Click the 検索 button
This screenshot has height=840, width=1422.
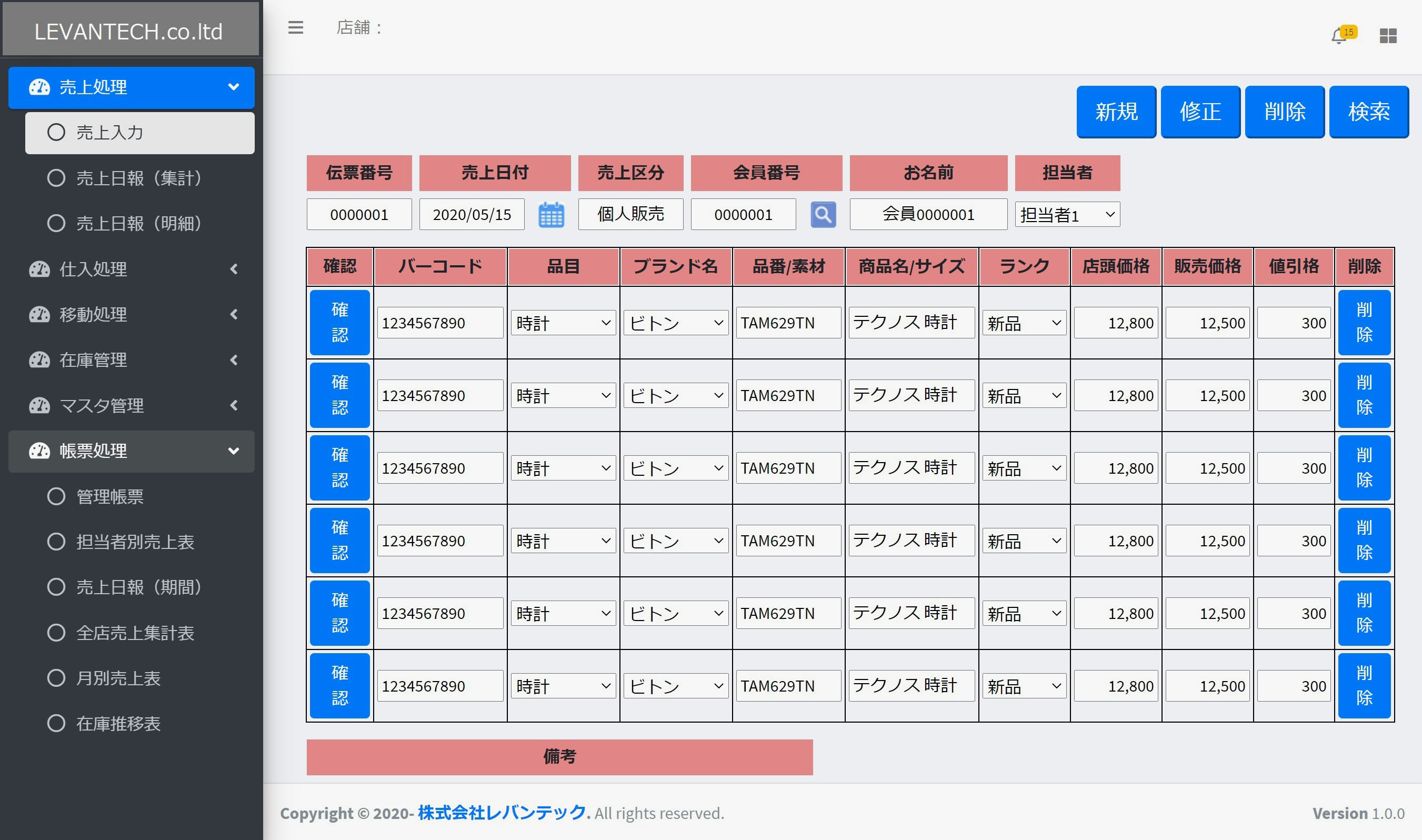coord(1369,112)
